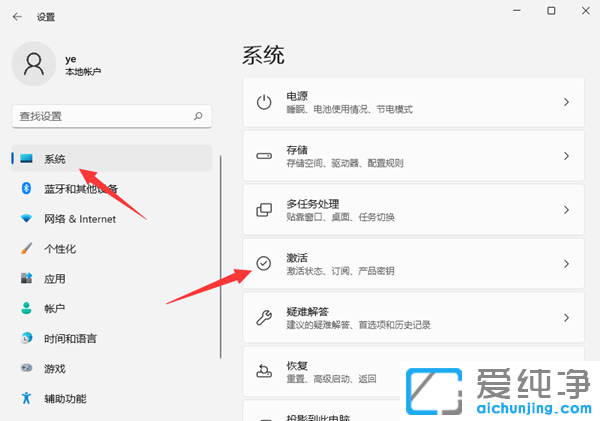Click the Bluetooth icon in the sidebar

(26, 189)
